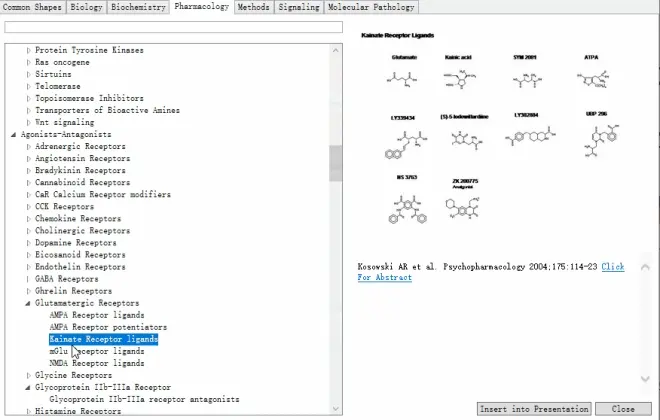This screenshot has height=420, width=660.
Task: Open the Molecular Pathology tab
Action: [x=371, y=7]
